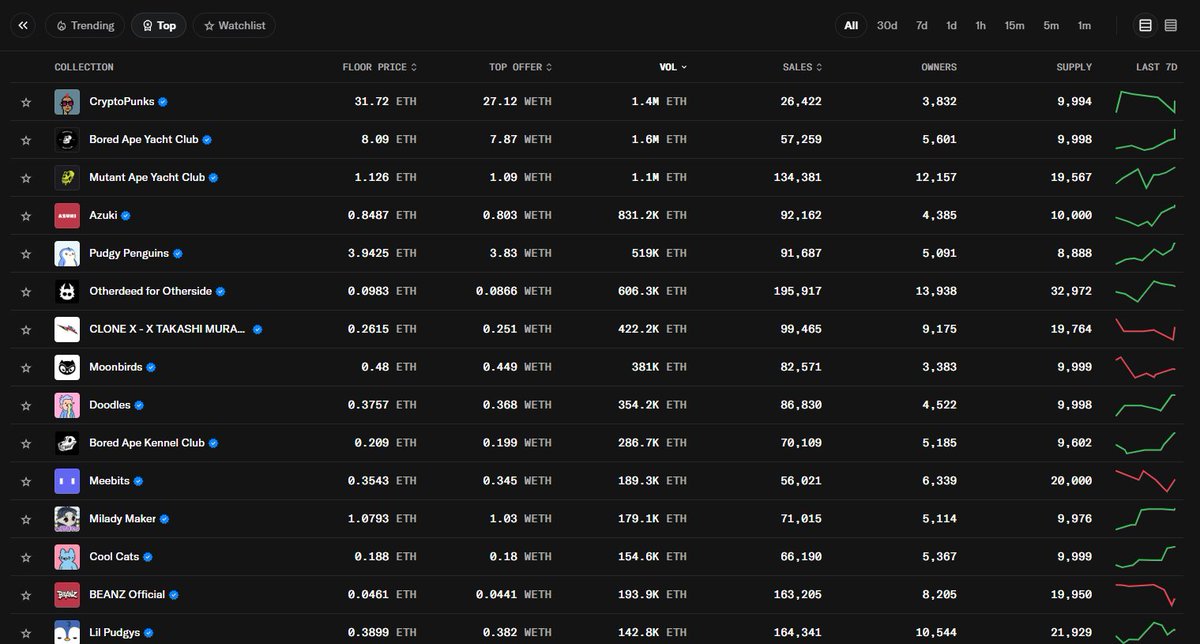Open the Cool Cats collection name
1200x644 pixels.
pos(115,557)
